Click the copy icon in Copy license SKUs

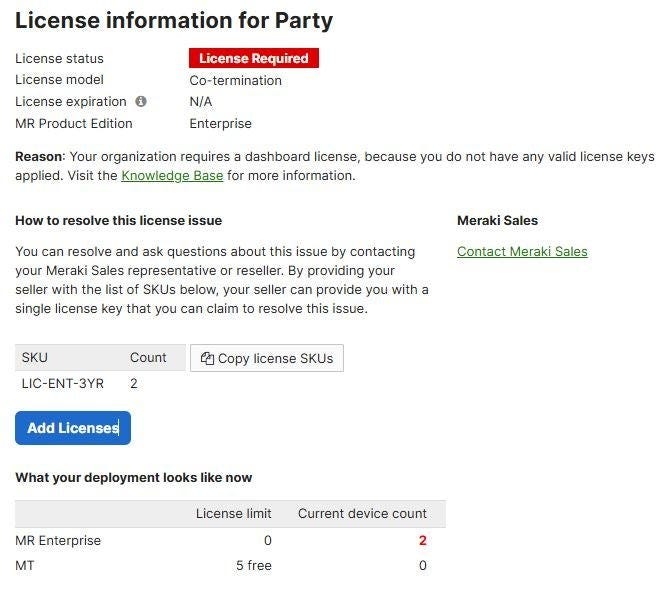click(x=207, y=359)
